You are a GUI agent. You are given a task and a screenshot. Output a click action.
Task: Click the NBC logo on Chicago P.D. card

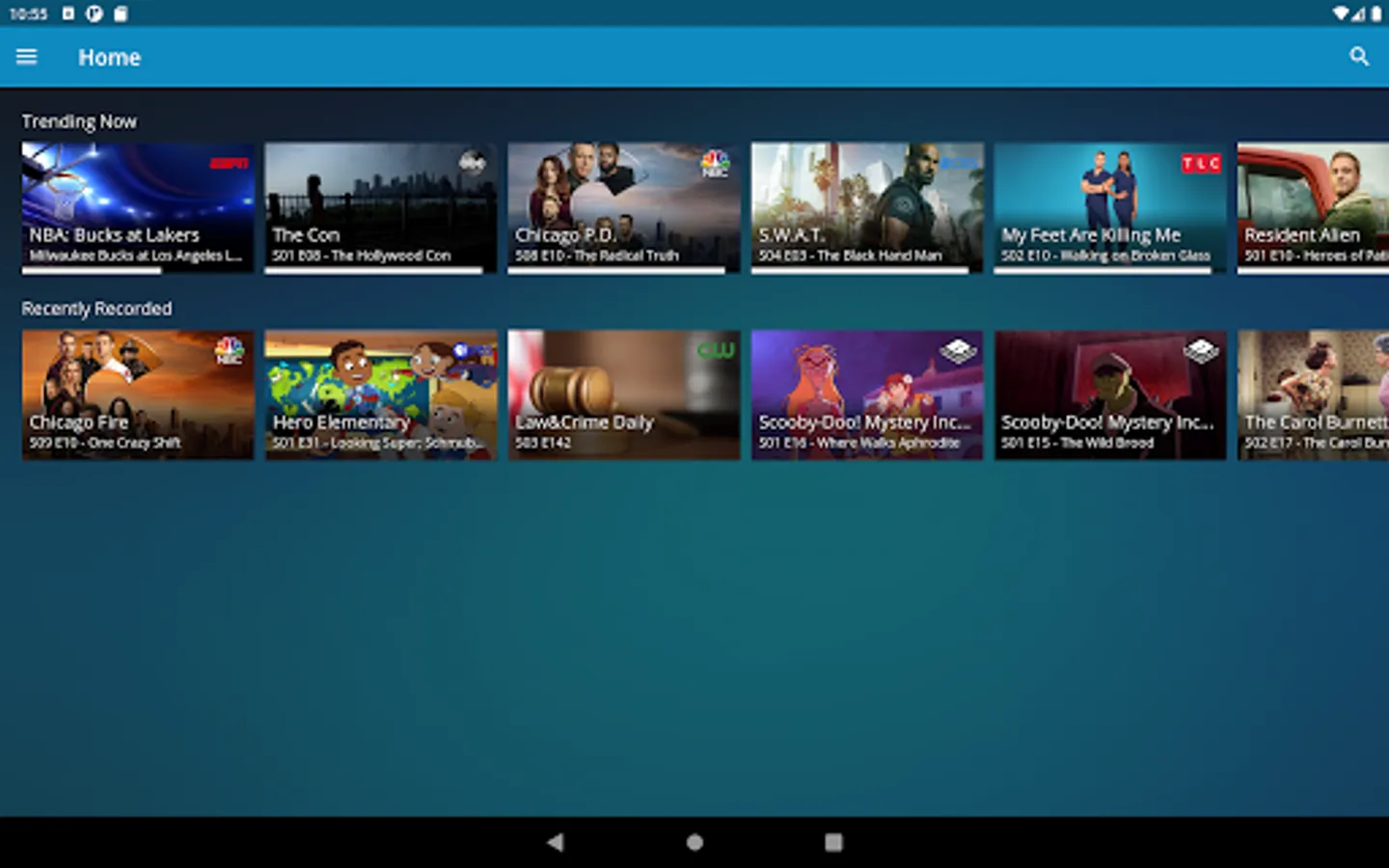click(715, 163)
